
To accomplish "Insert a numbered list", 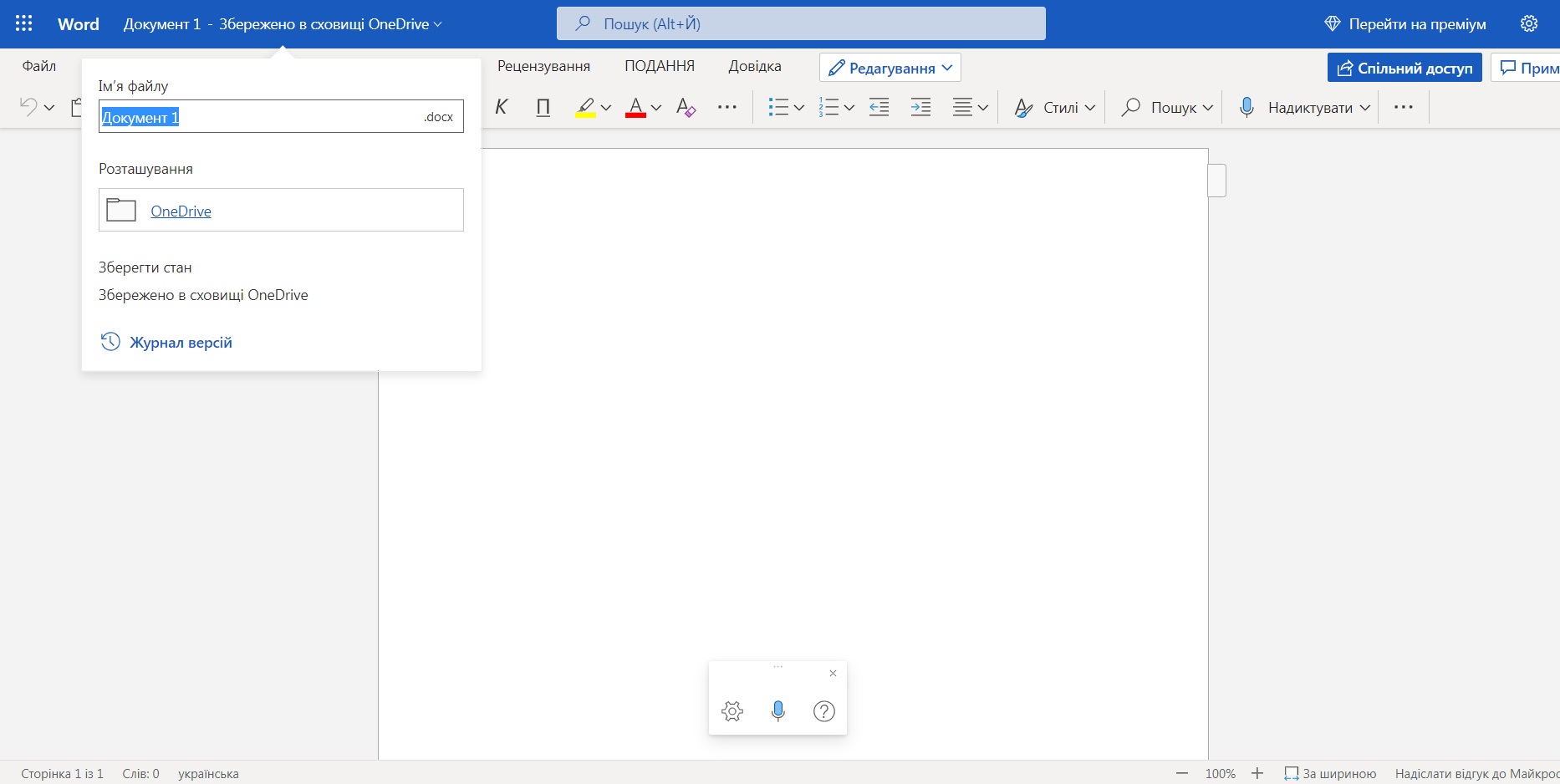I will coord(828,107).
